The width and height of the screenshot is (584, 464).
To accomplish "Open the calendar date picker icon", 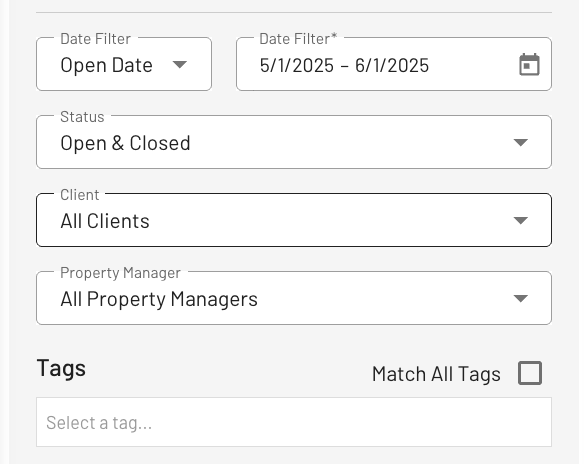I will tap(529, 65).
